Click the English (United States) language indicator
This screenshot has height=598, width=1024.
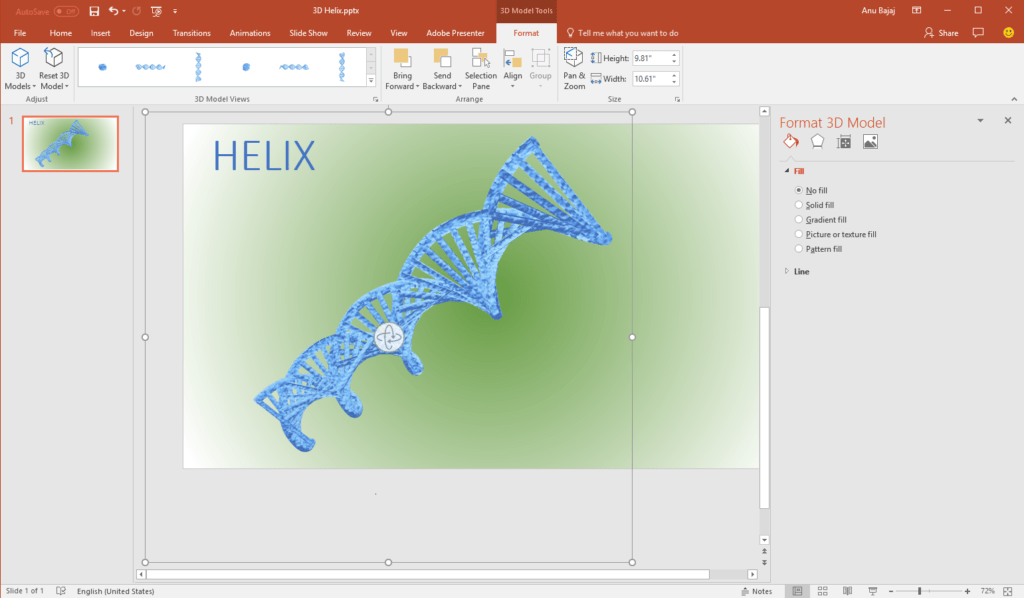pos(116,591)
